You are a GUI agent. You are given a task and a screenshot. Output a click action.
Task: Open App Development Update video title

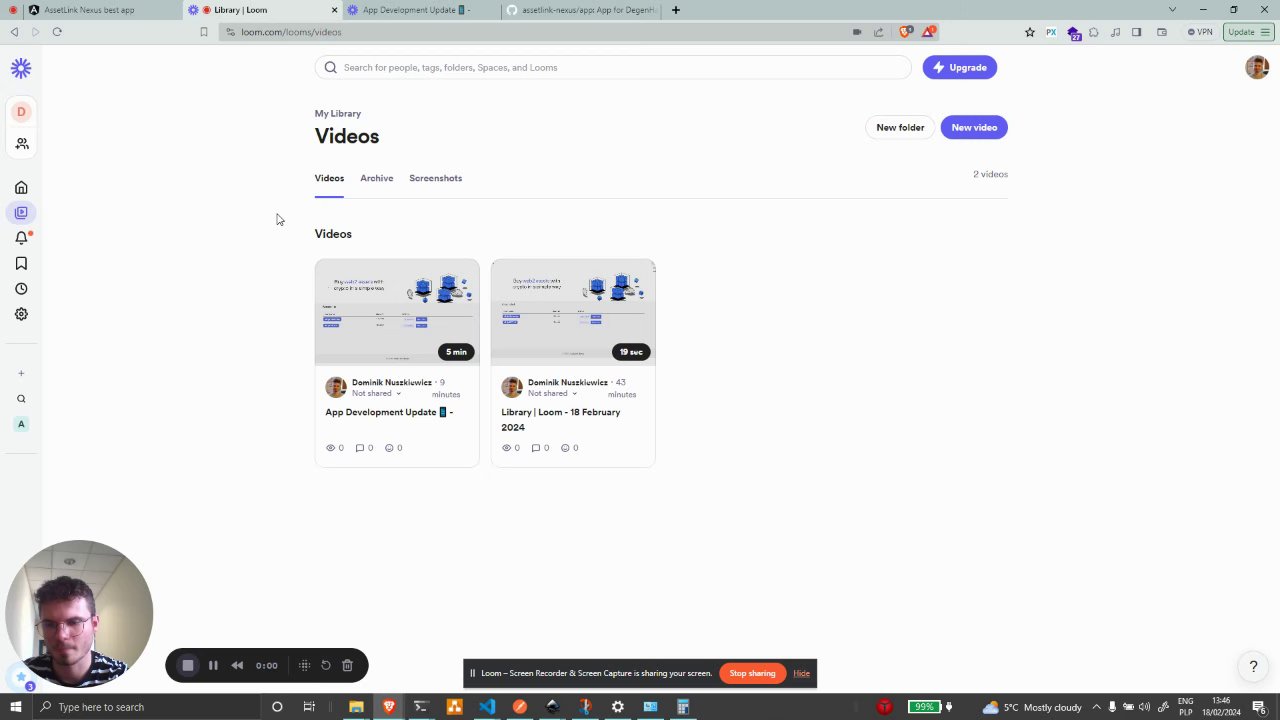click(x=389, y=412)
